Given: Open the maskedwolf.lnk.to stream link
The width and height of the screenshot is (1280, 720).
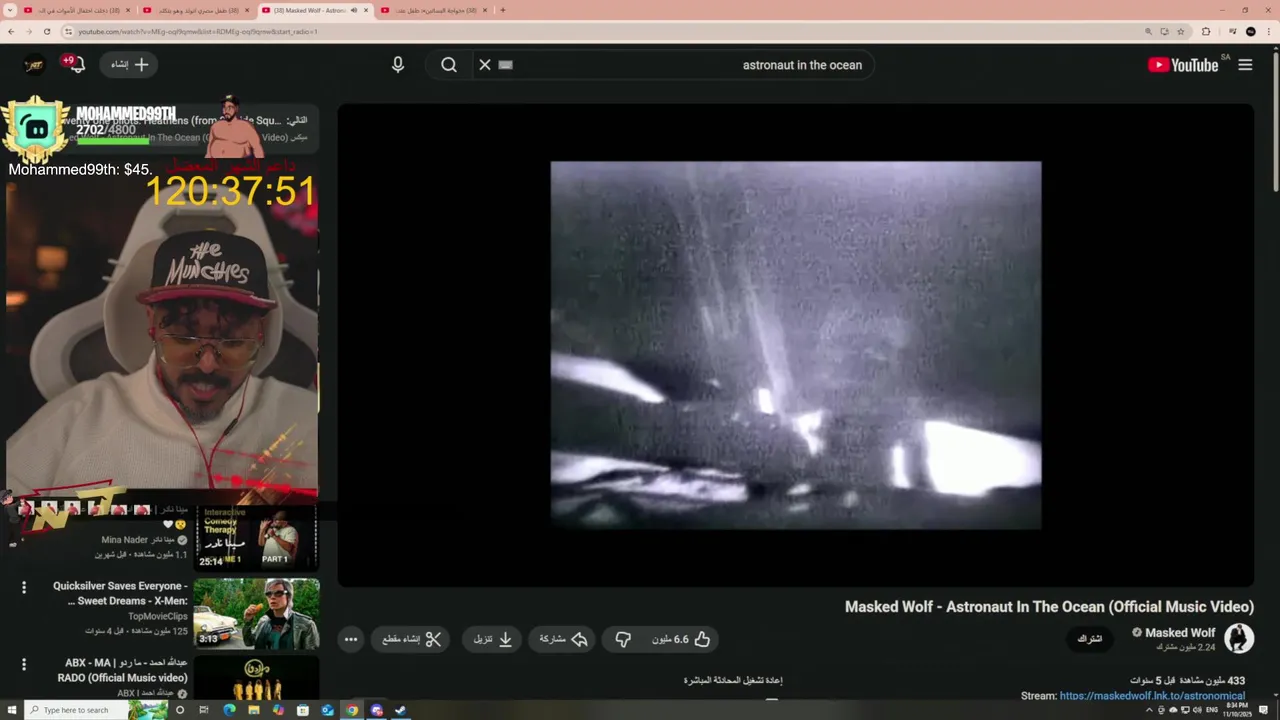Looking at the screenshot, I should (1152, 696).
